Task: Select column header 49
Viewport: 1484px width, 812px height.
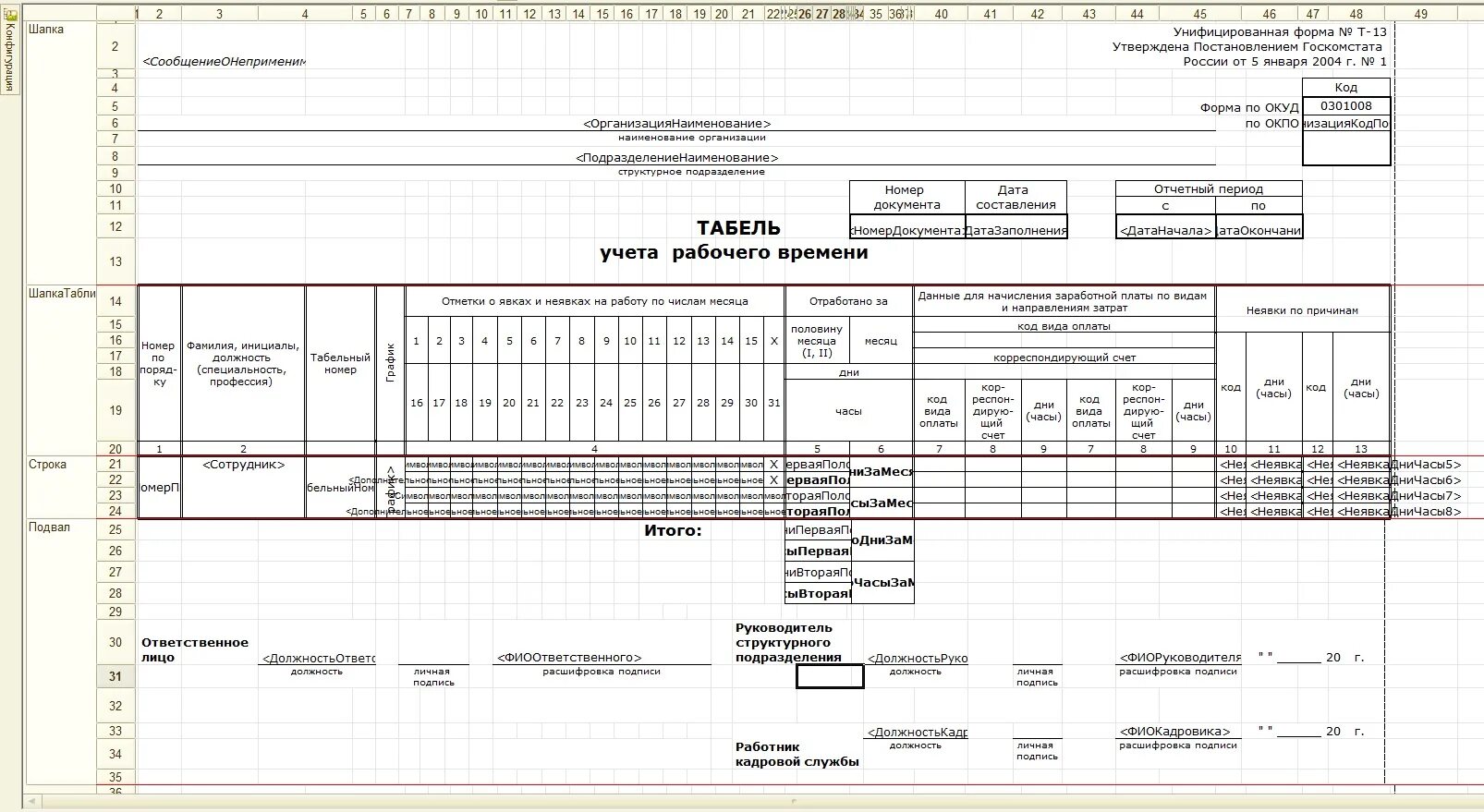Action: tap(1420, 14)
